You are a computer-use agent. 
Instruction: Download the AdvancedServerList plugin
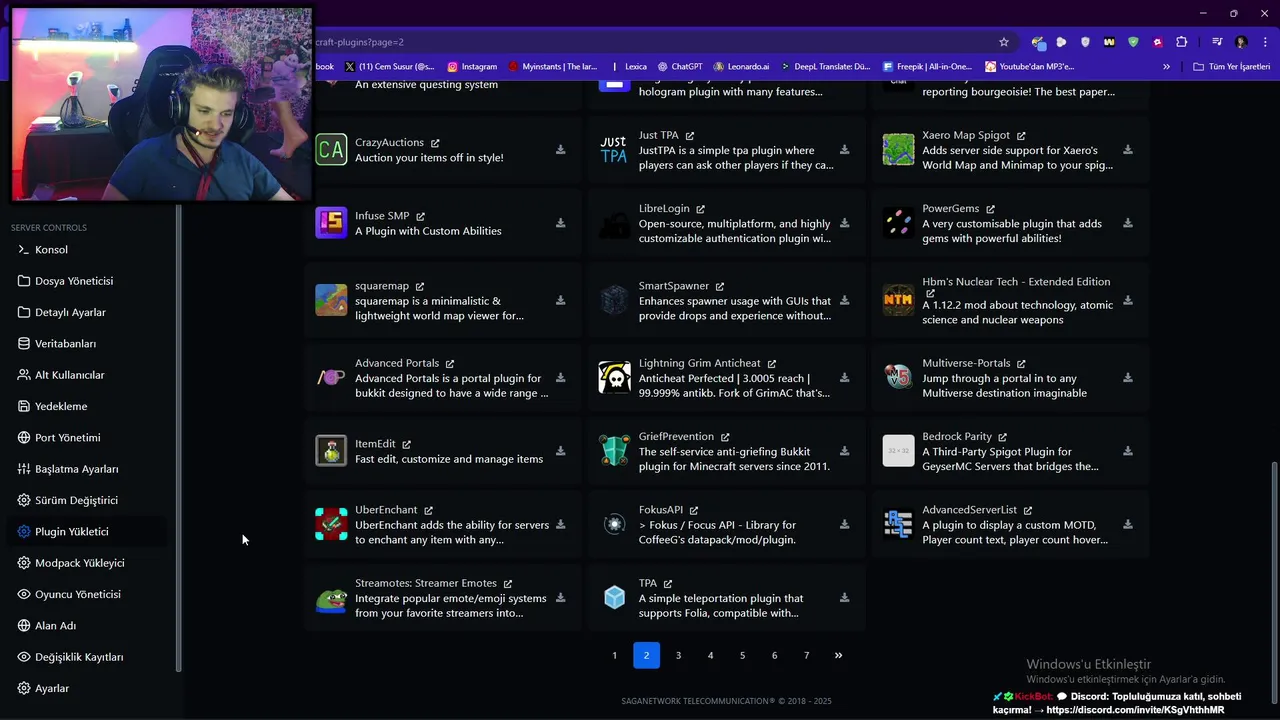coord(1127,524)
